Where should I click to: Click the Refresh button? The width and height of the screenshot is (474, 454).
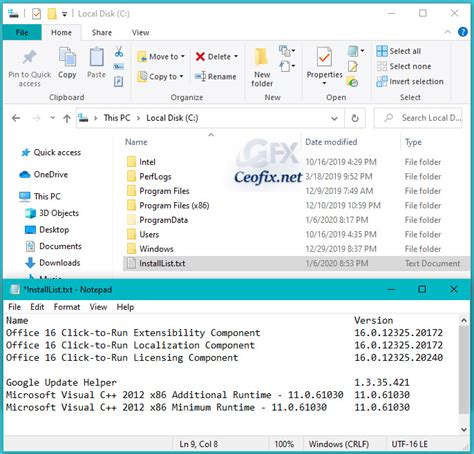355,118
